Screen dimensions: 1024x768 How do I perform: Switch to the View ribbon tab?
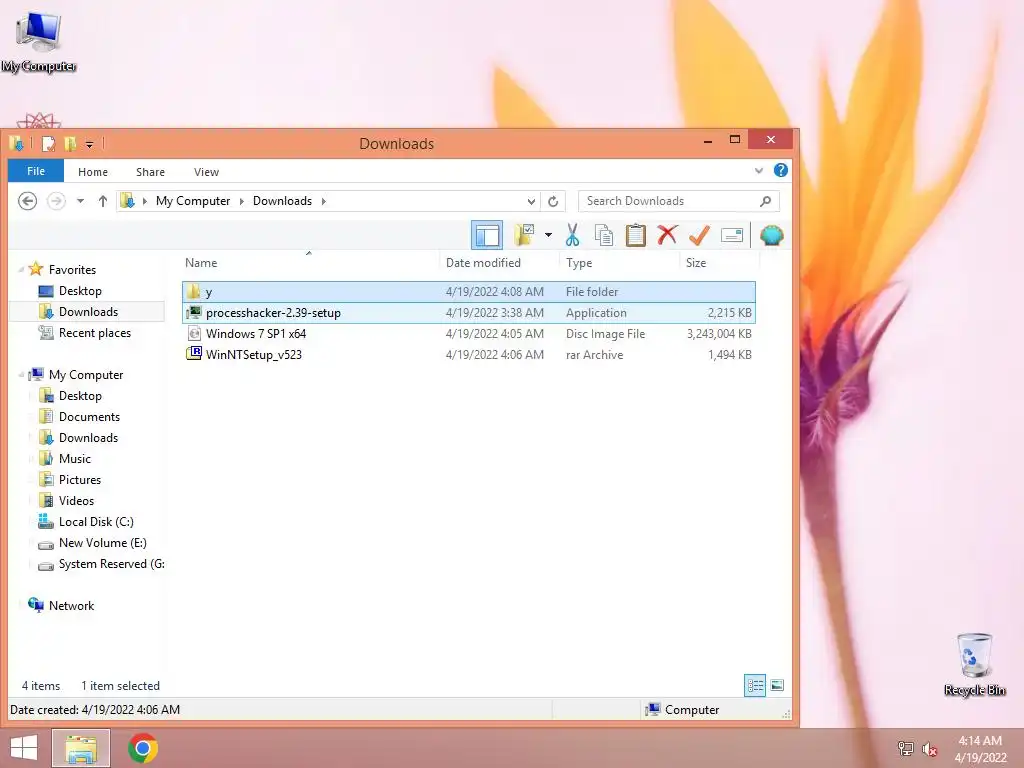pyautogui.click(x=206, y=172)
